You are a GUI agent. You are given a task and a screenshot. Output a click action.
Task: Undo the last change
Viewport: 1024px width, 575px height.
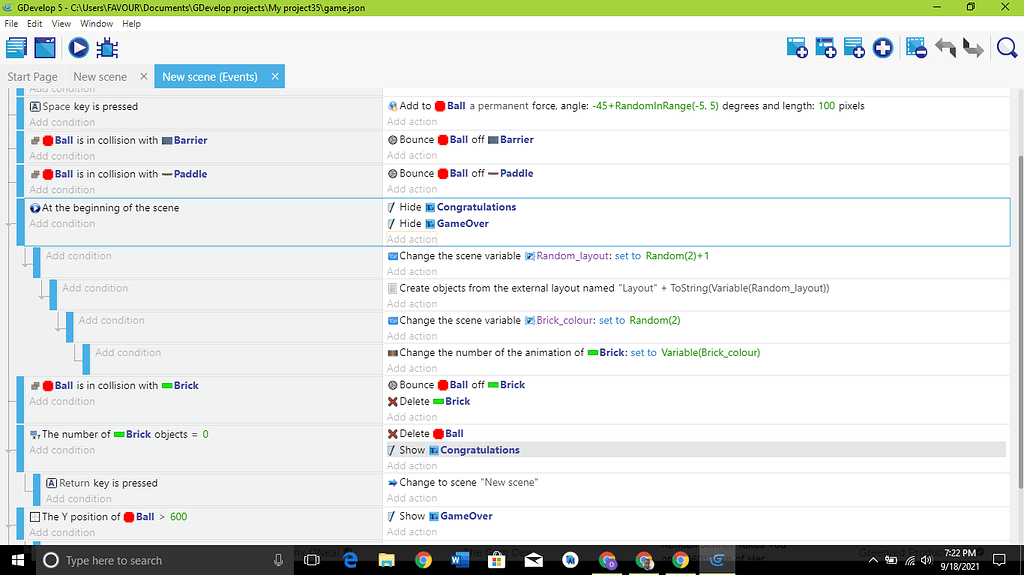click(945, 47)
